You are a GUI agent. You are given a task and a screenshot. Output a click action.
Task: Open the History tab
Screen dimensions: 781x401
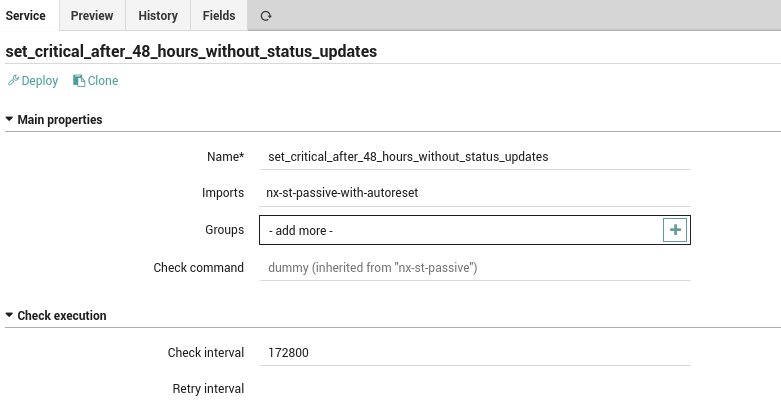[158, 15]
